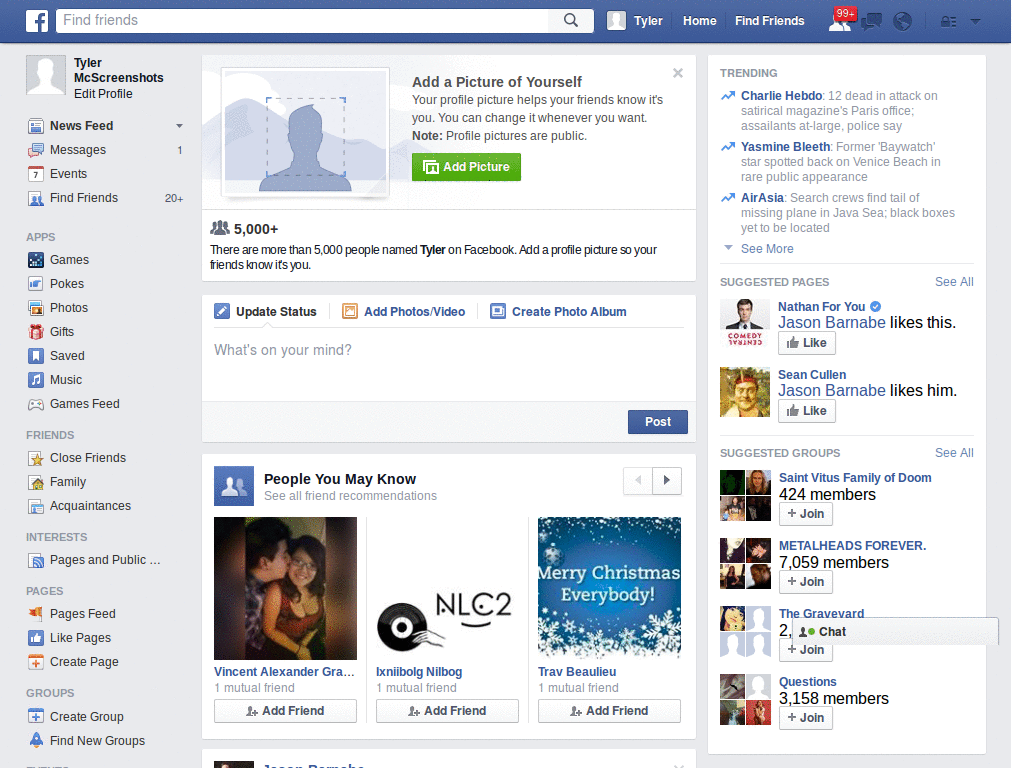1024x768 pixels.
Task: Expand the News Feed options arrow
Action: (x=179, y=125)
